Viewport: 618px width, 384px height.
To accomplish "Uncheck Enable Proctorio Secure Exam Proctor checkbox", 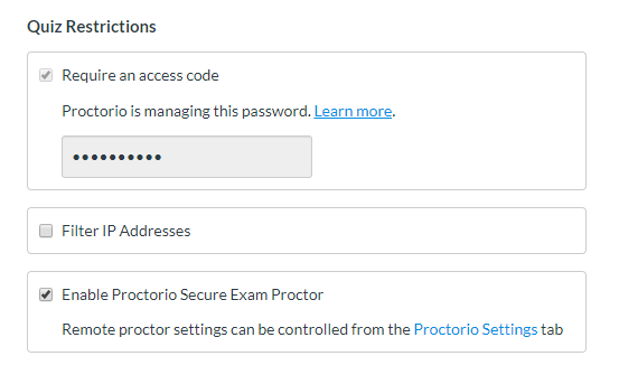I will 46,295.
